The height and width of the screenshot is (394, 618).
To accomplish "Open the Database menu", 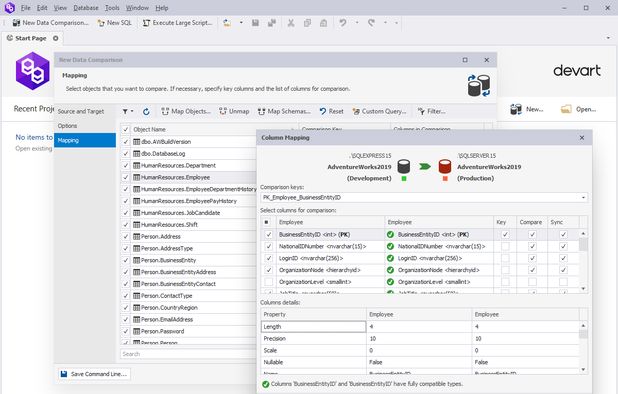I will (86, 8).
